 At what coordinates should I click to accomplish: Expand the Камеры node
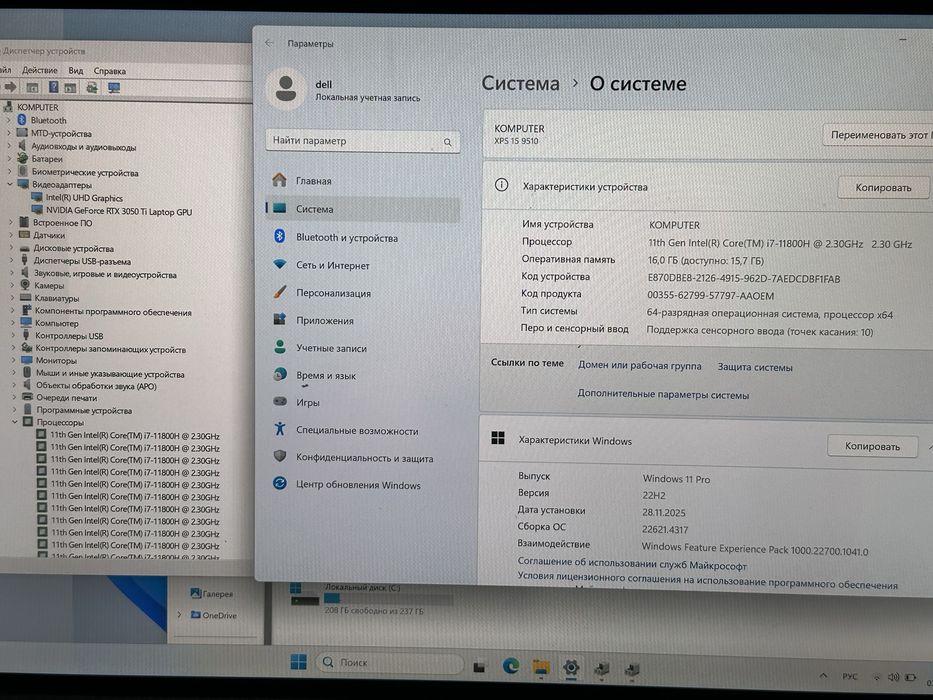[11, 285]
